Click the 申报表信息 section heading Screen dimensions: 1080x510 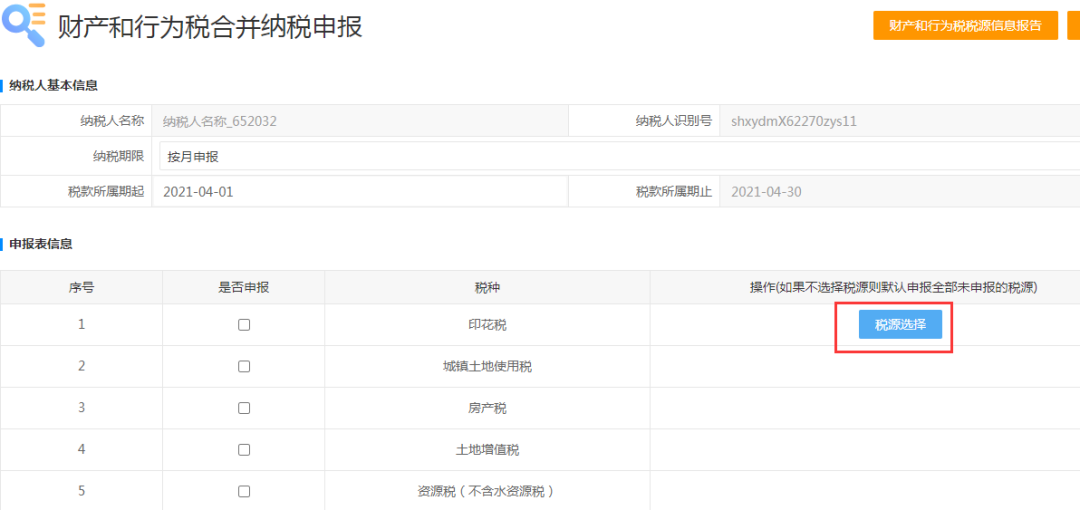coord(41,243)
